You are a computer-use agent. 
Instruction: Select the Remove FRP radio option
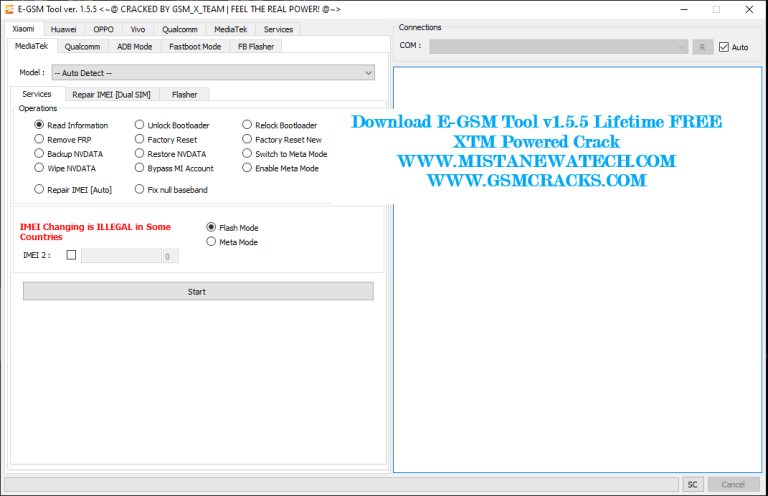pos(39,140)
